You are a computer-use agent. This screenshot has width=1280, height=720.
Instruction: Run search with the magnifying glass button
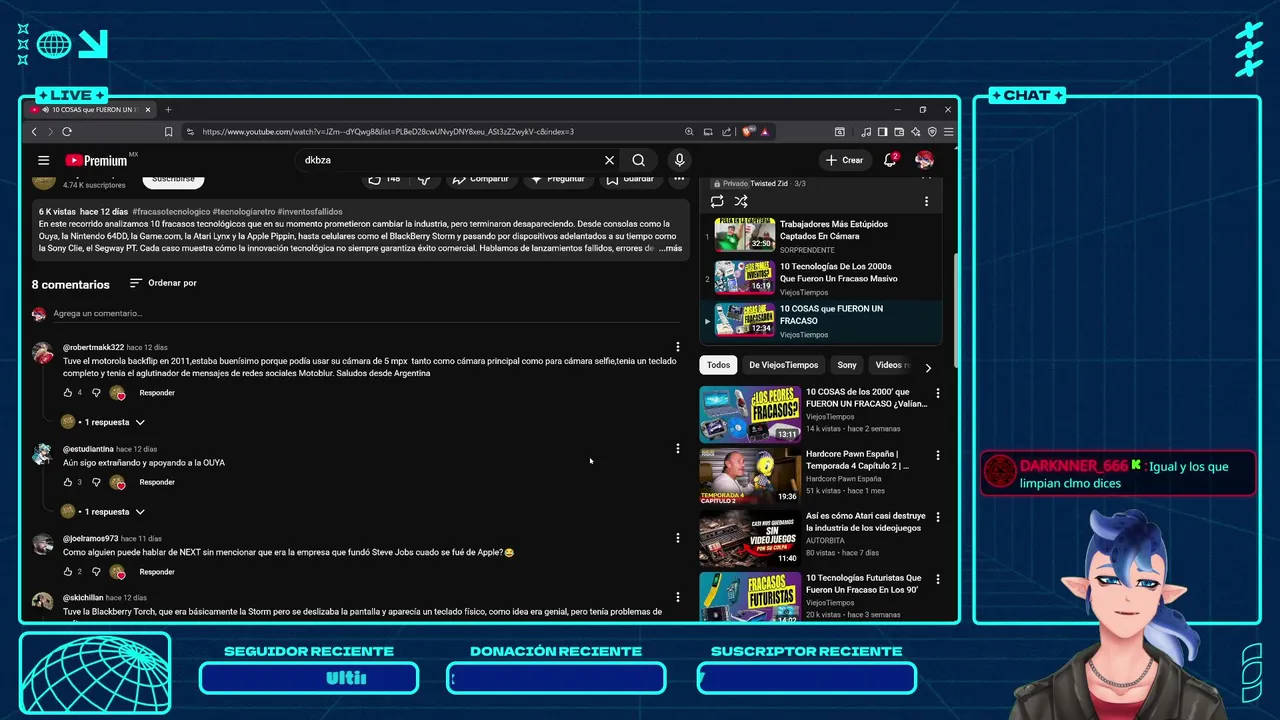(638, 160)
